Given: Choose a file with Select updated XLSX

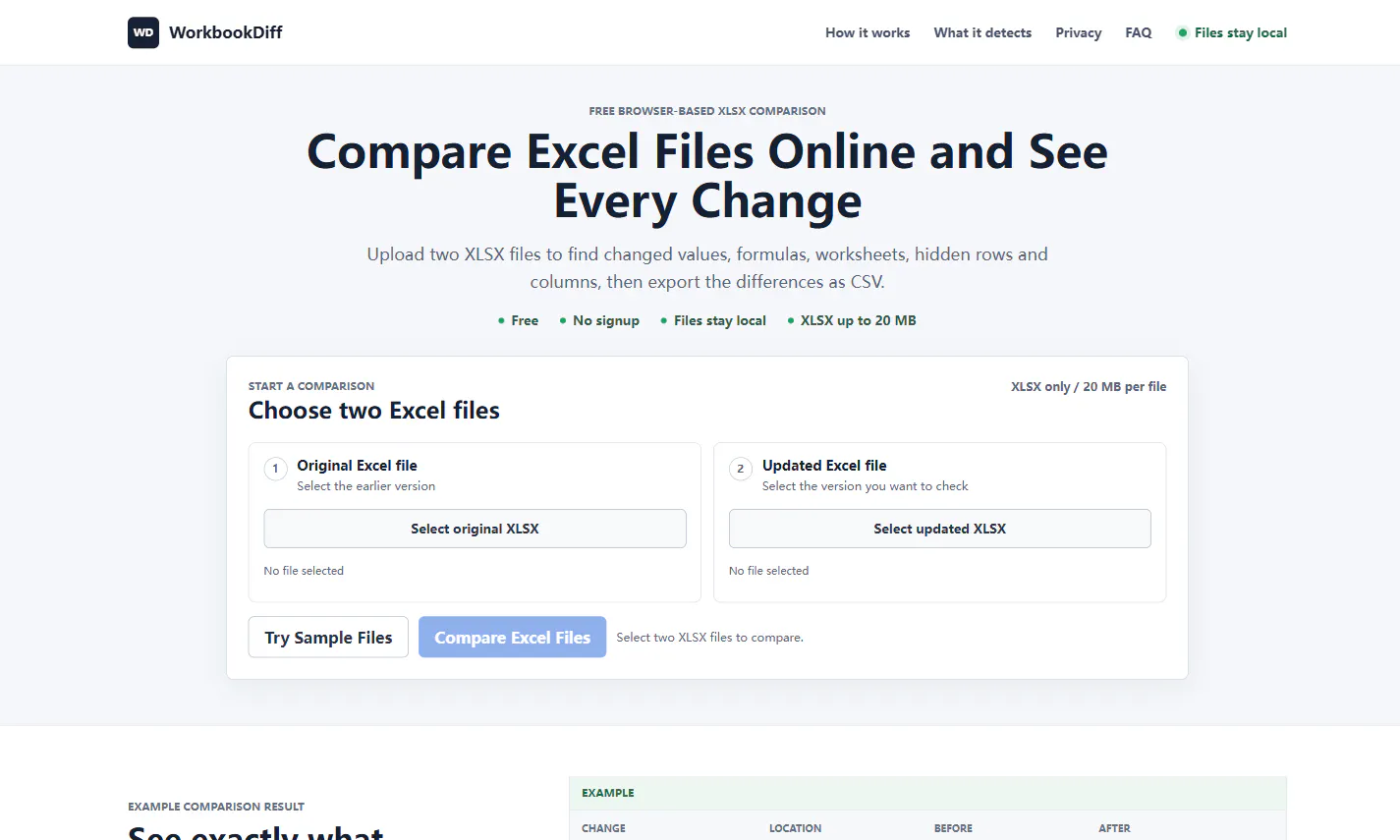Looking at the screenshot, I should click(x=940, y=529).
